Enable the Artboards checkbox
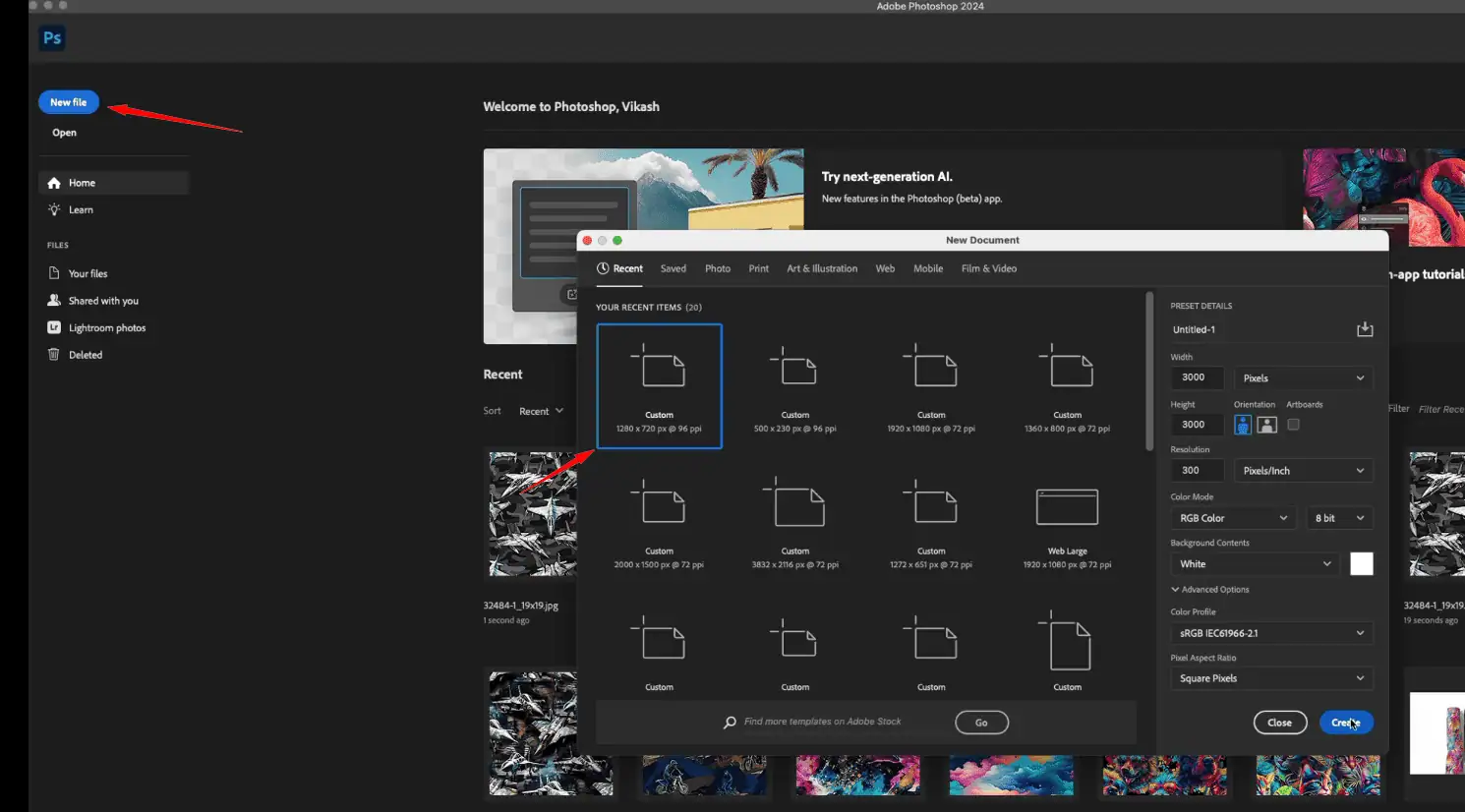Image resolution: width=1465 pixels, height=812 pixels. pos(1293,425)
